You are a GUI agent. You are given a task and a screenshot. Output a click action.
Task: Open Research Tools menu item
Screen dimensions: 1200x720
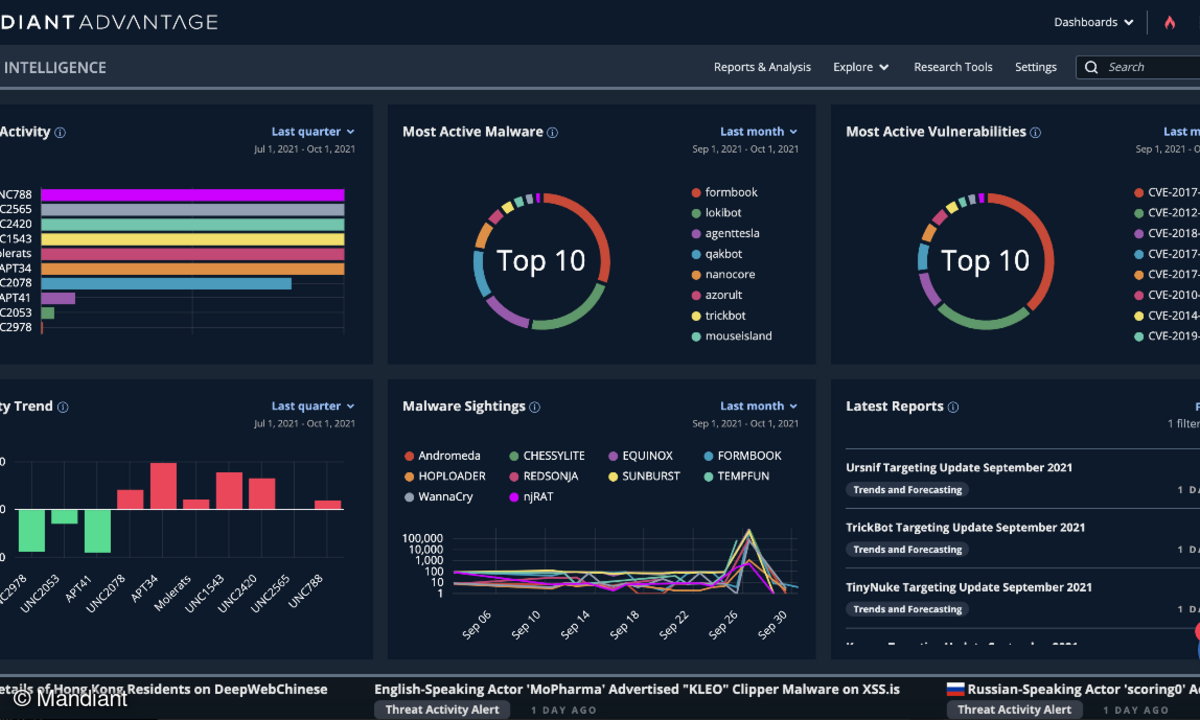click(x=953, y=67)
